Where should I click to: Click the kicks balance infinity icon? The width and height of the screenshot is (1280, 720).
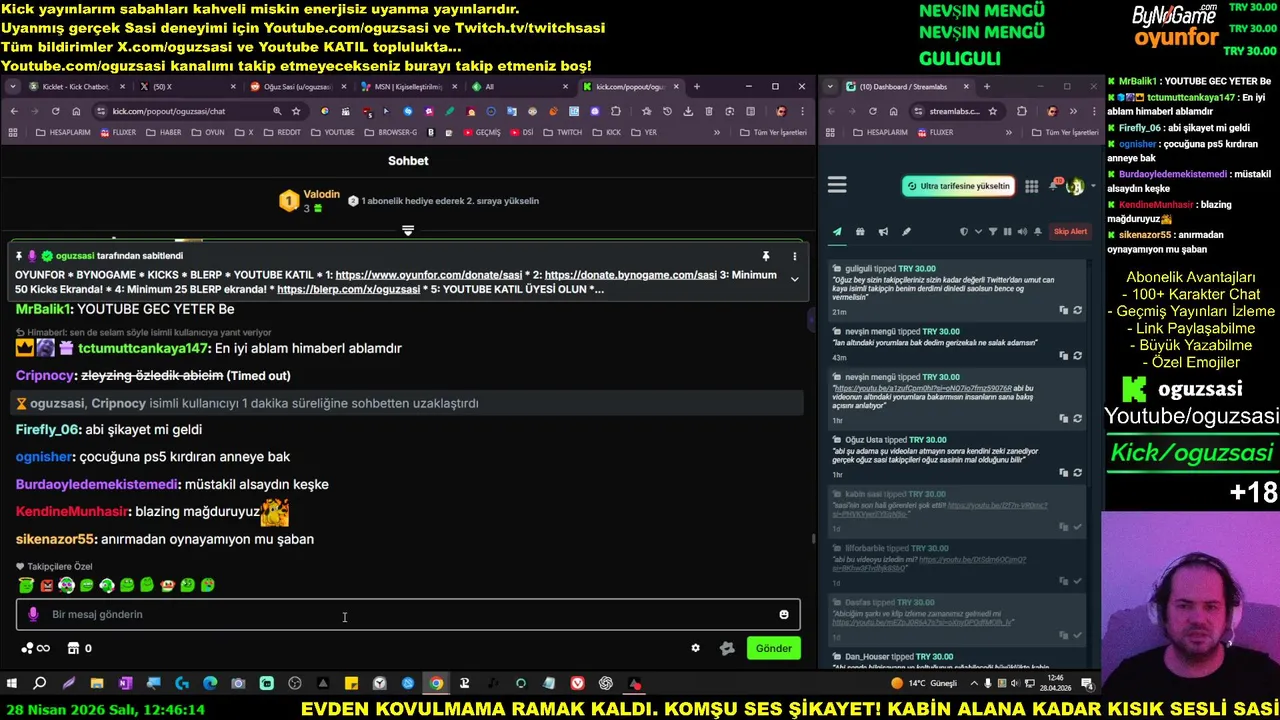[35, 648]
